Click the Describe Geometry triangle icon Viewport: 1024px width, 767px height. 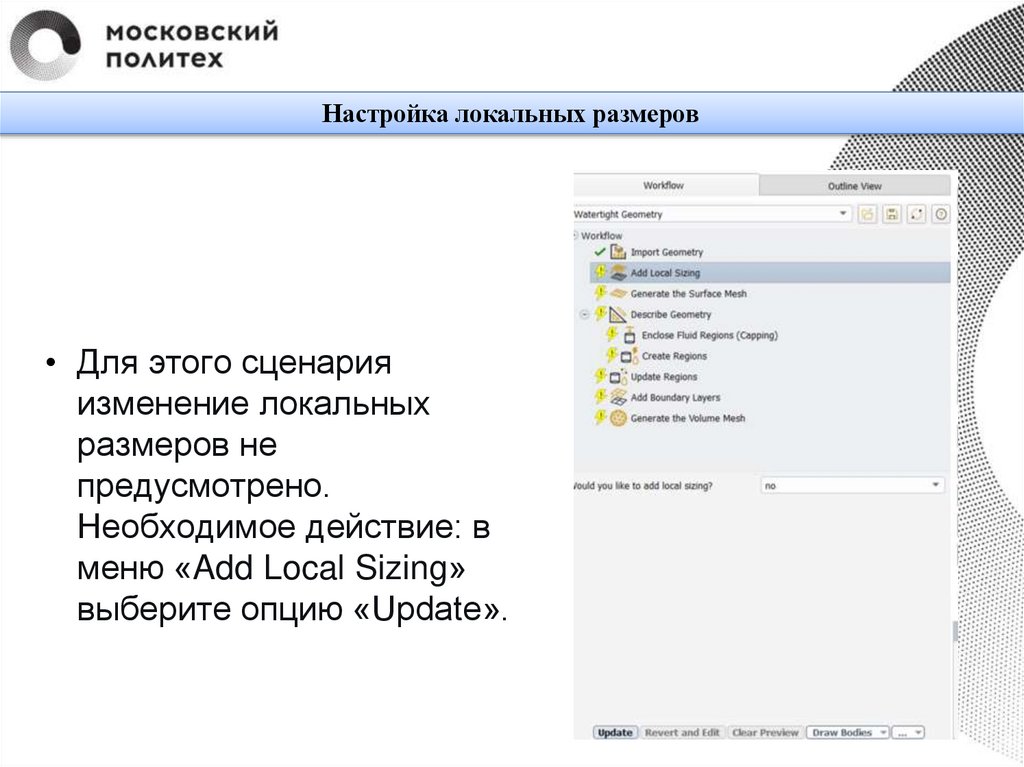(x=618, y=314)
